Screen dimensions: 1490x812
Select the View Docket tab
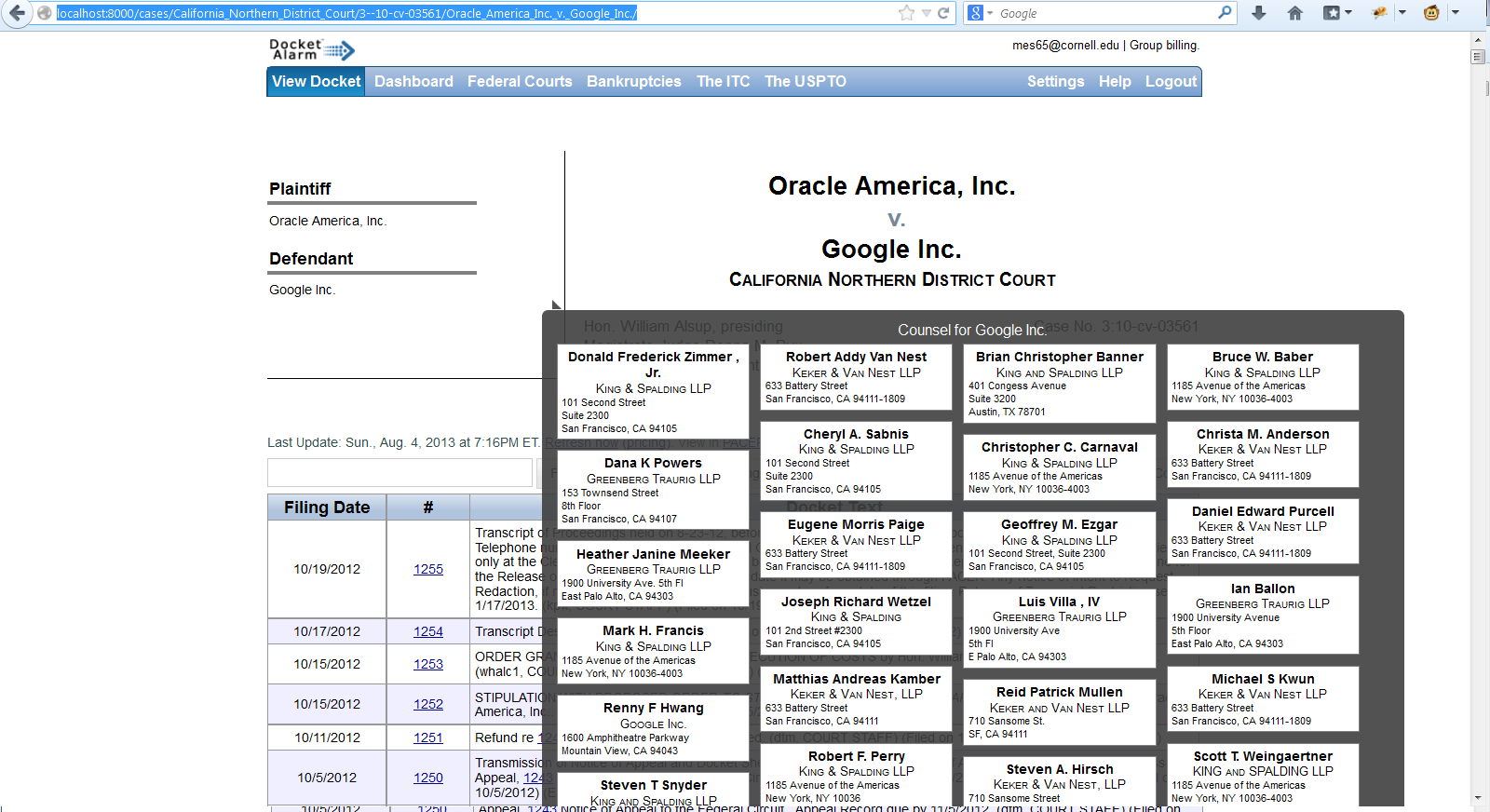(316, 82)
